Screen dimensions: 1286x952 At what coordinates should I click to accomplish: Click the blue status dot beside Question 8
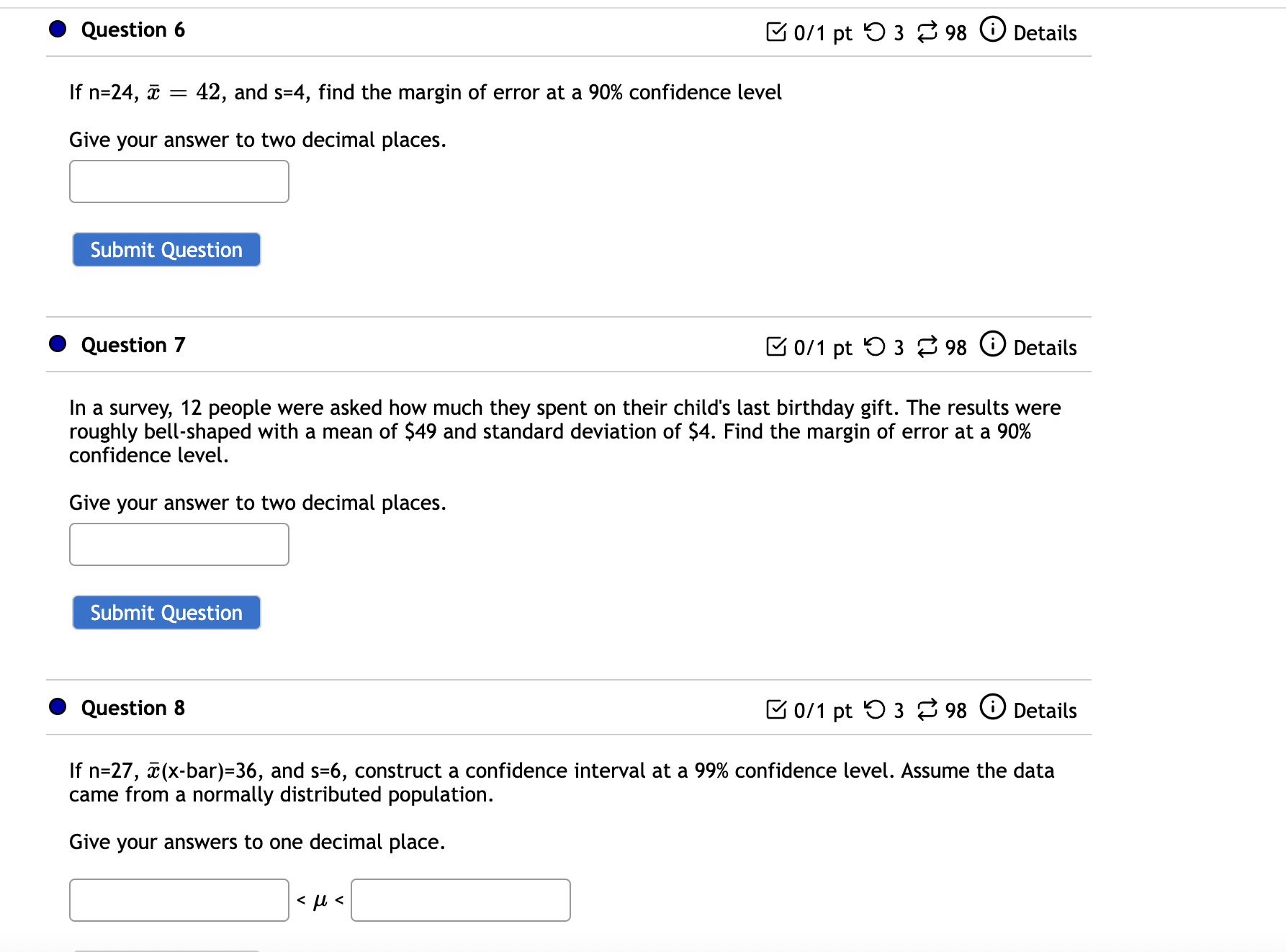point(57,706)
